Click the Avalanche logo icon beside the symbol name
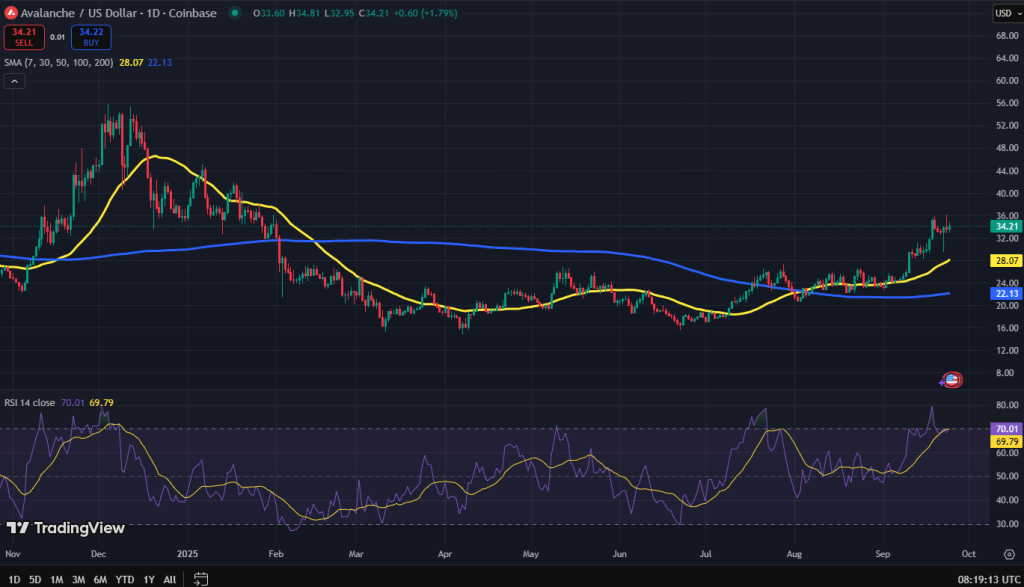The width and height of the screenshot is (1024, 587). (x=10, y=13)
